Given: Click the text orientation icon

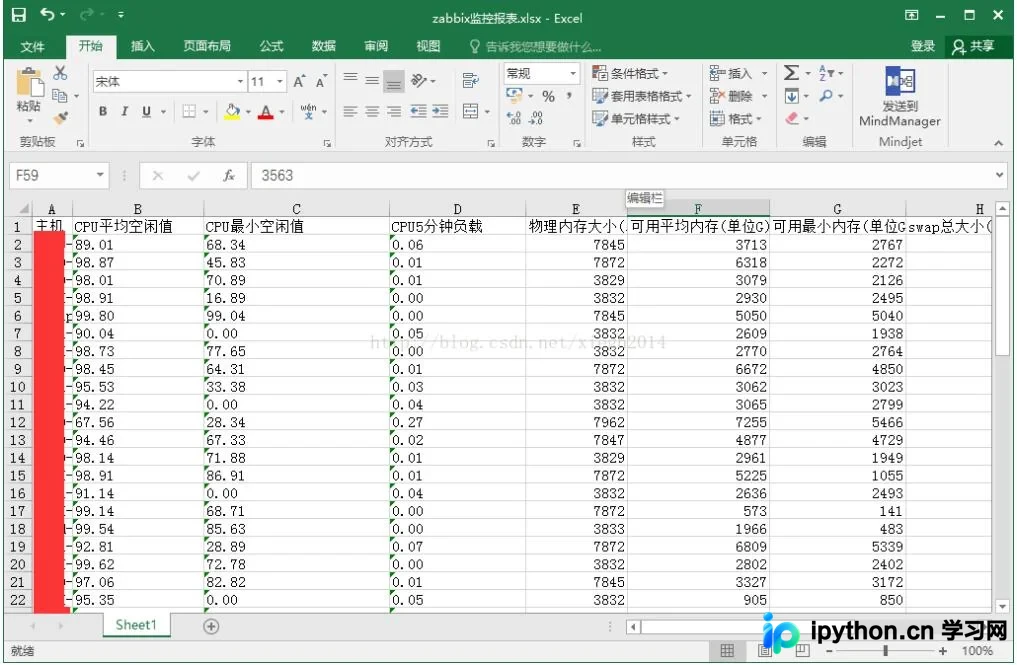Looking at the screenshot, I should 420,80.
